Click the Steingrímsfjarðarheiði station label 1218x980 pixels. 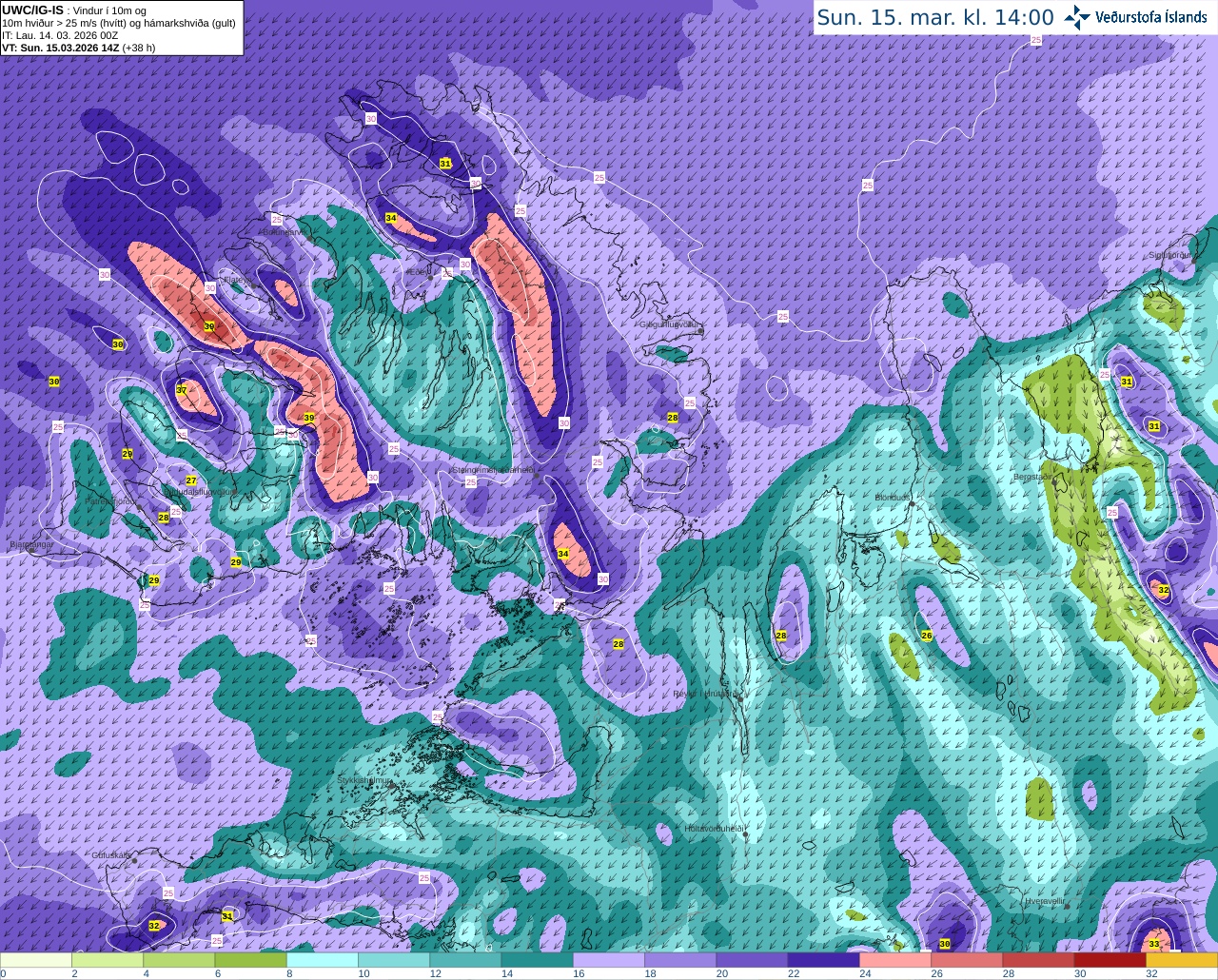(x=493, y=470)
